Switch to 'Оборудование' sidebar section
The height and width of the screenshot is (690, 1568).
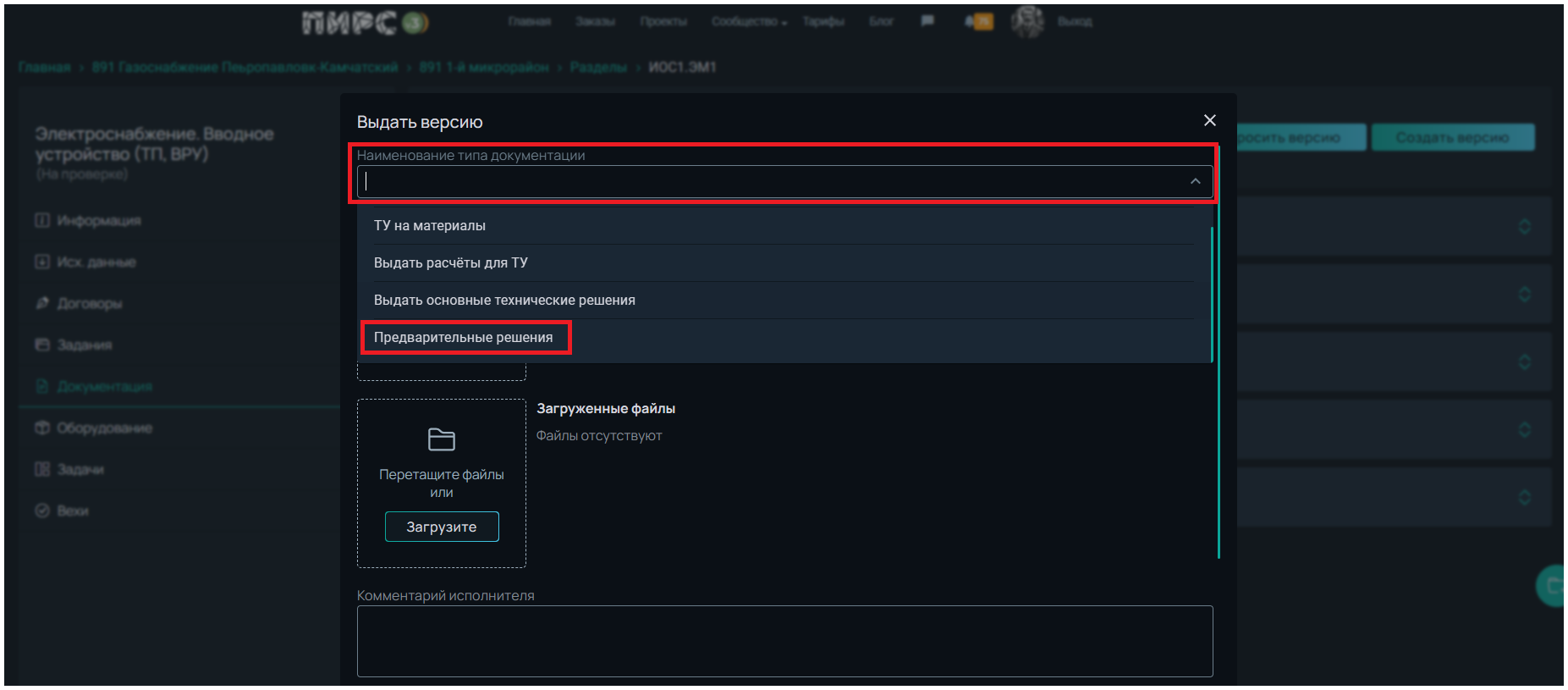pos(104,428)
